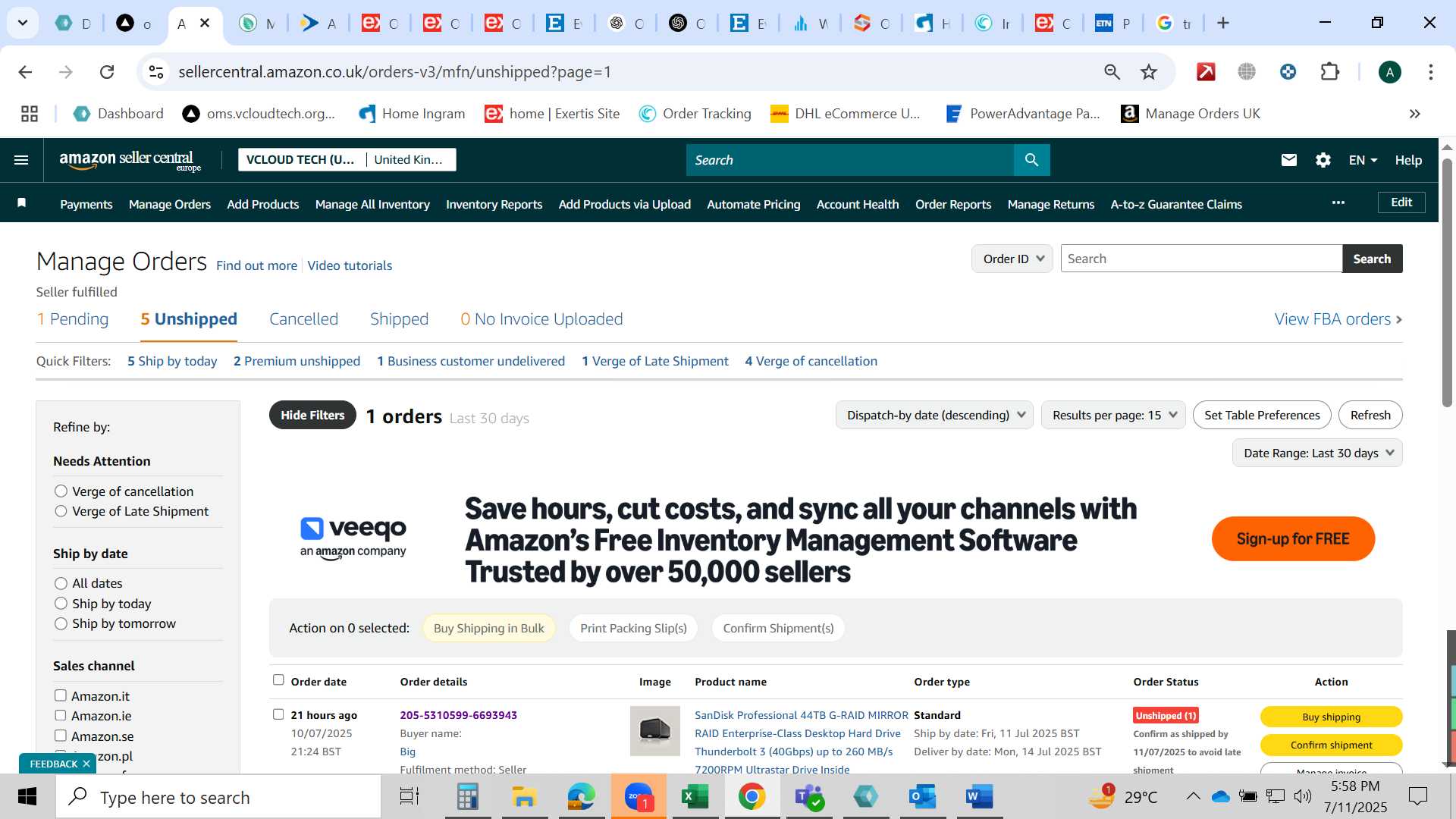Click the yellow Buy shipping button
Viewport: 1456px width, 819px height.
(x=1331, y=717)
